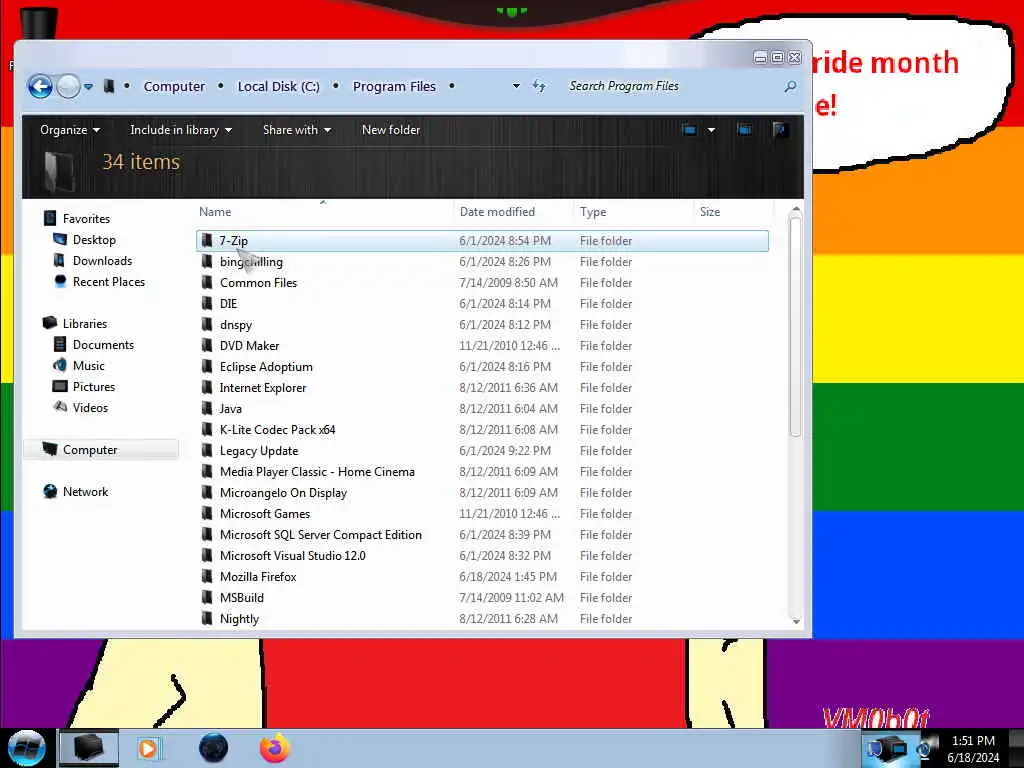Select the Java folder icon
This screenshot has height=768, width=1024.
tap(207, 408)
